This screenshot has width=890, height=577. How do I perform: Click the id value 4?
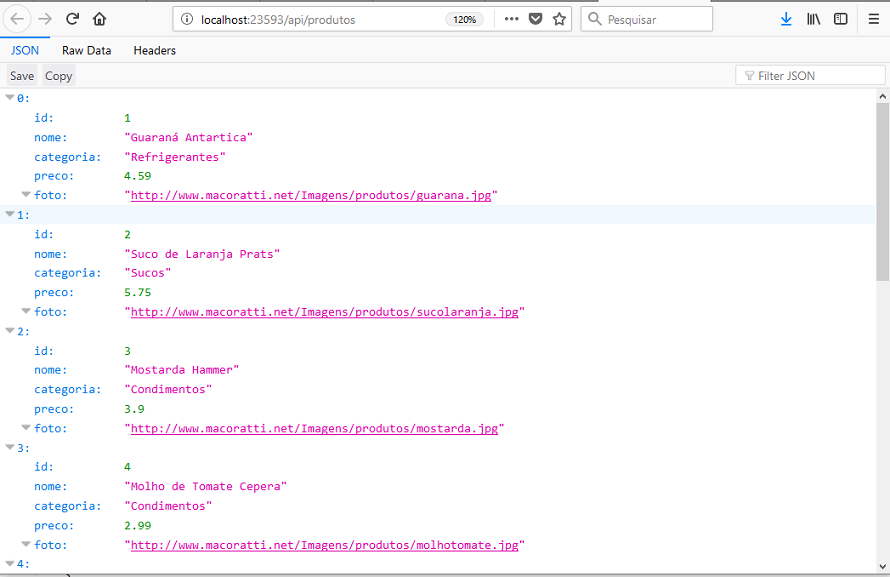pyautogui.click(x=128, y=467)
